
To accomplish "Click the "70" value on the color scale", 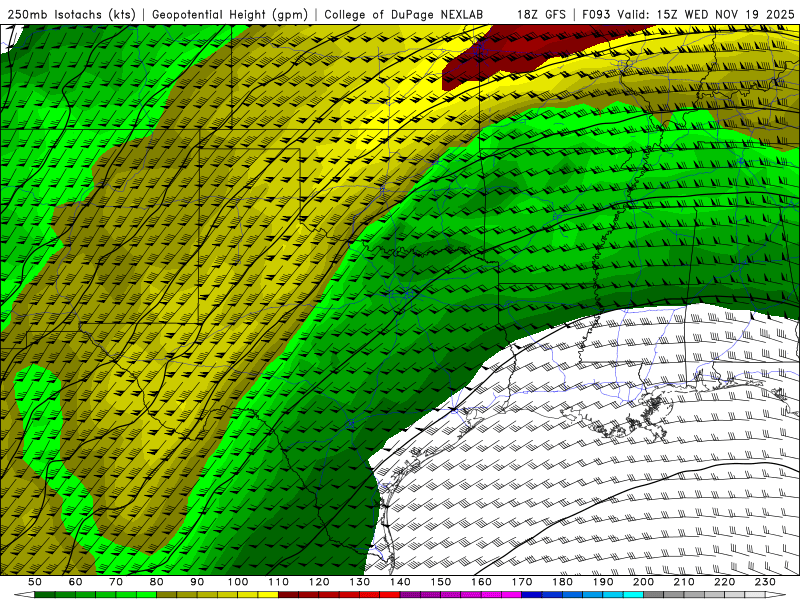I will point(116,582).
